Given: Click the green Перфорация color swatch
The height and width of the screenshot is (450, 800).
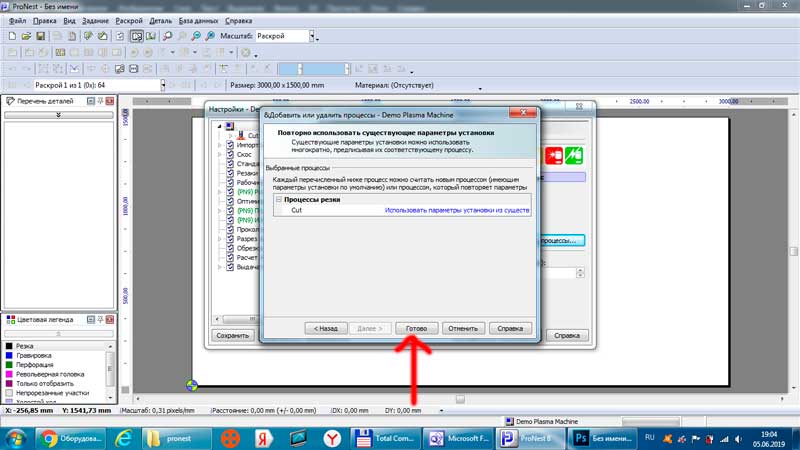Looking at the screenshot, I should click(9, 365).
